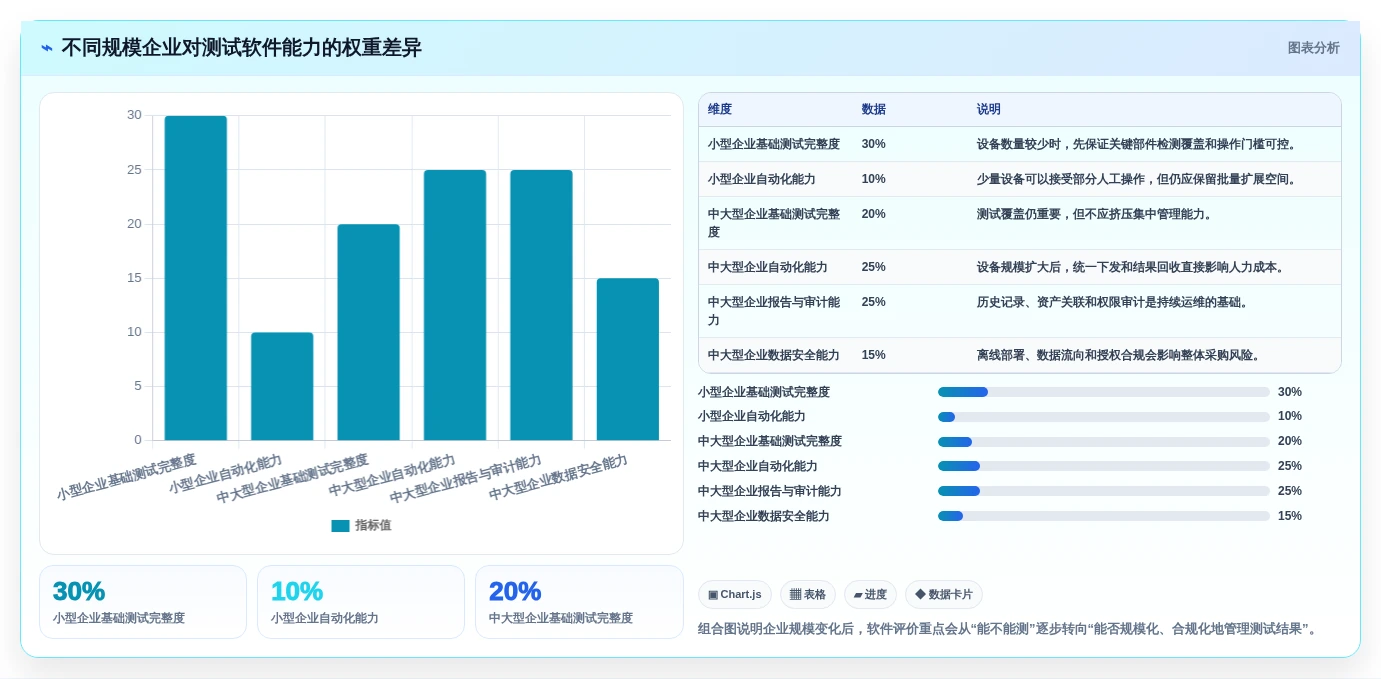Viewport: 1381px width, 679px height.
Task: Click the 数据卡片 tag chip
Action: point(944,595)
